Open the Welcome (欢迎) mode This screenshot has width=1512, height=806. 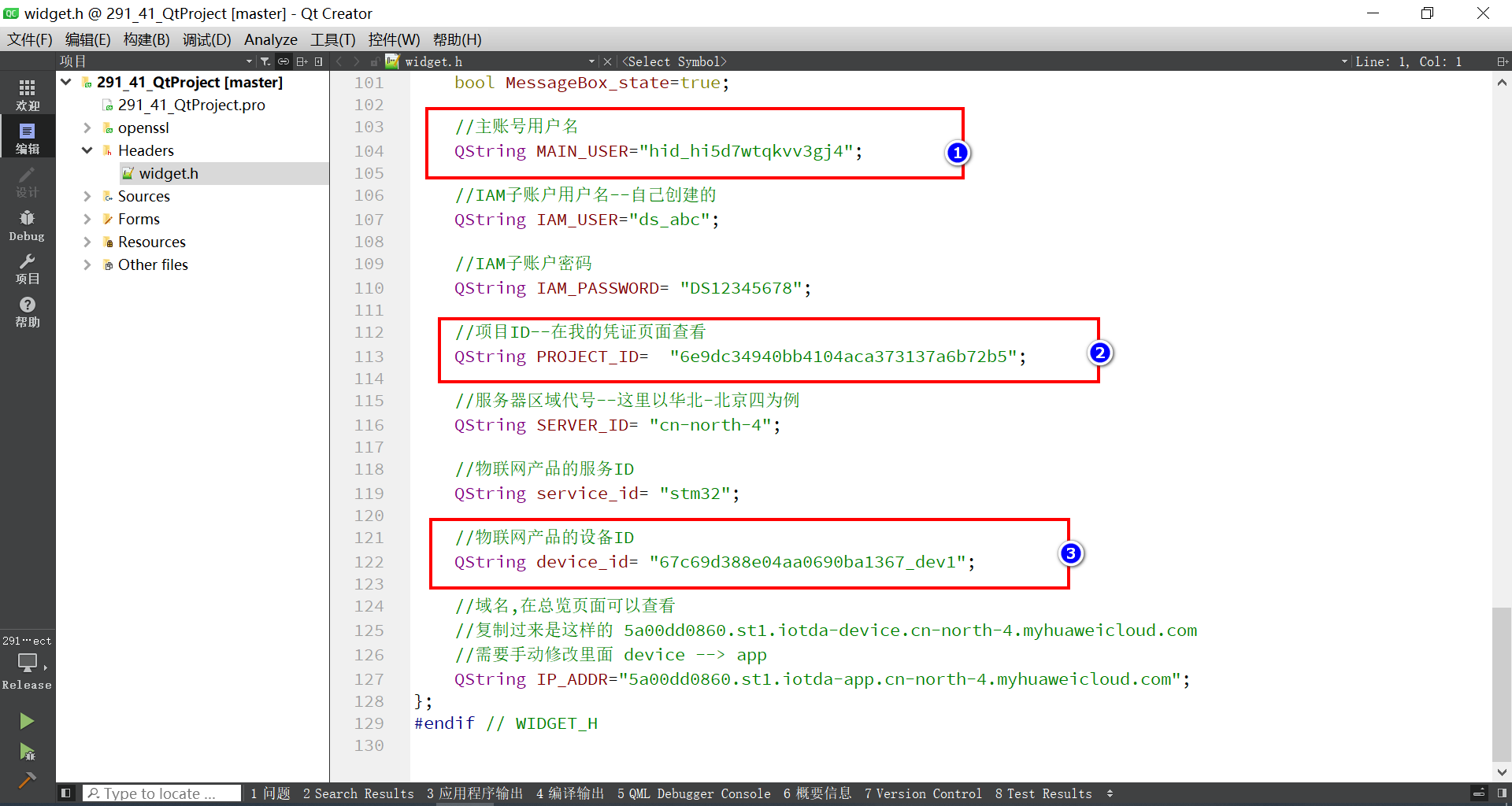(28, 94)
